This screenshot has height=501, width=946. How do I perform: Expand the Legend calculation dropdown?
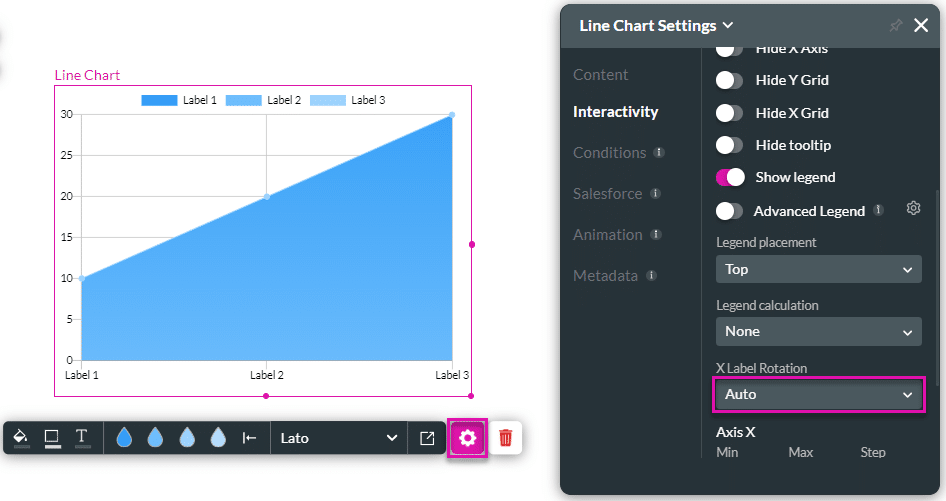(818, 331)
